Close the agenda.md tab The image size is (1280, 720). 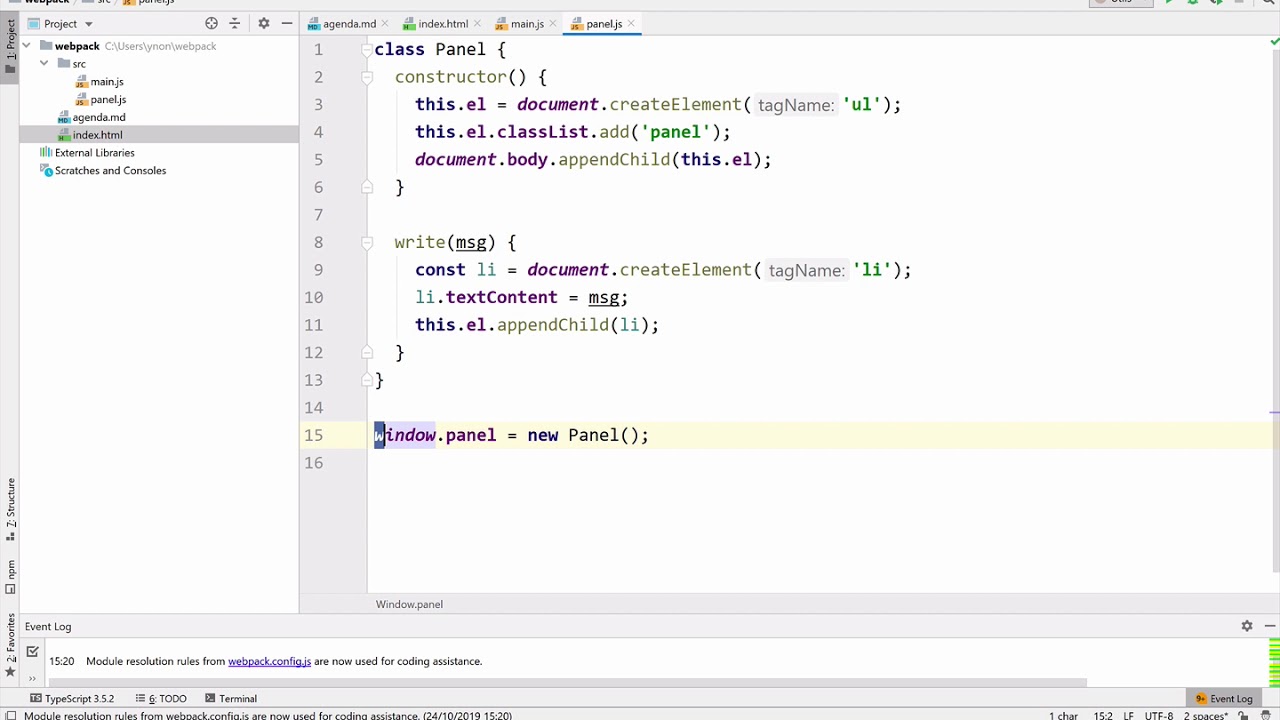point(387,24)
